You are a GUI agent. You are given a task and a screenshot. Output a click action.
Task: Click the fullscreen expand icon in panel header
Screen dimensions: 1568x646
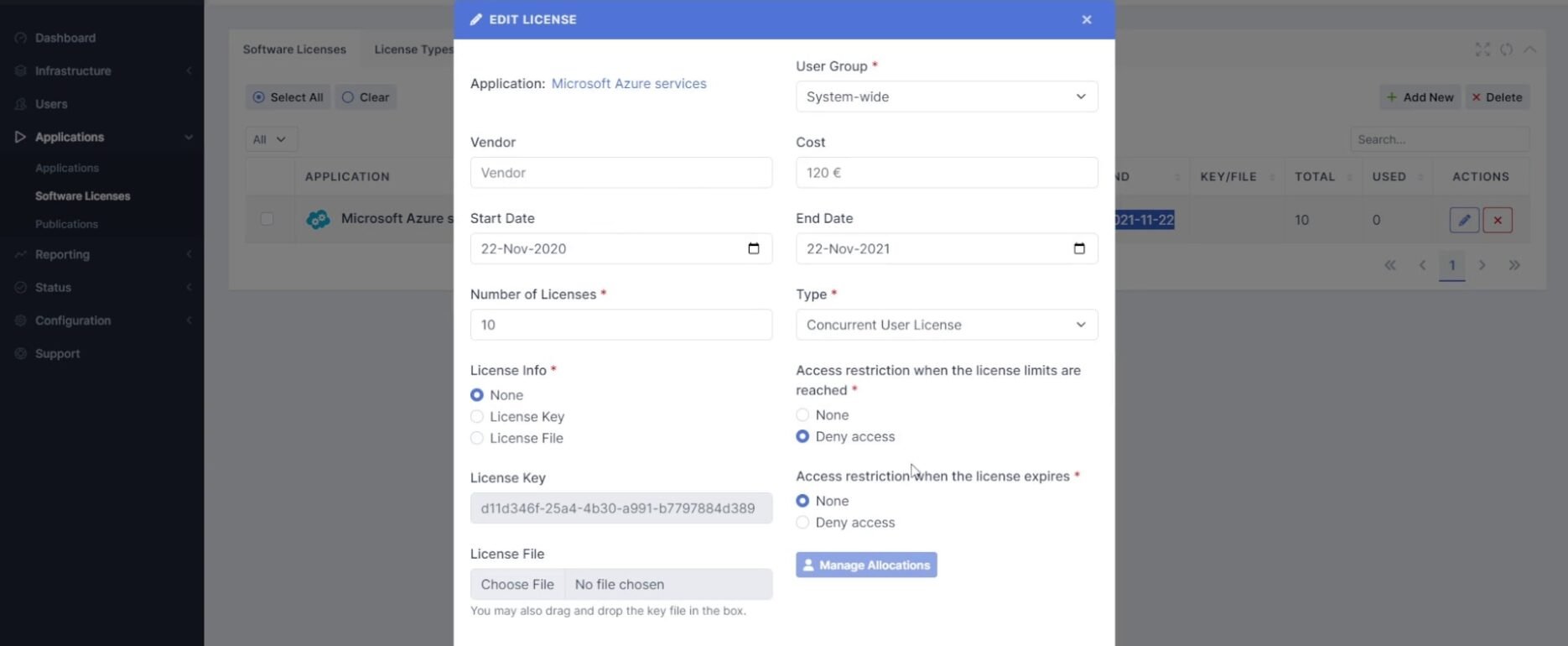[x=1482, y=49]
